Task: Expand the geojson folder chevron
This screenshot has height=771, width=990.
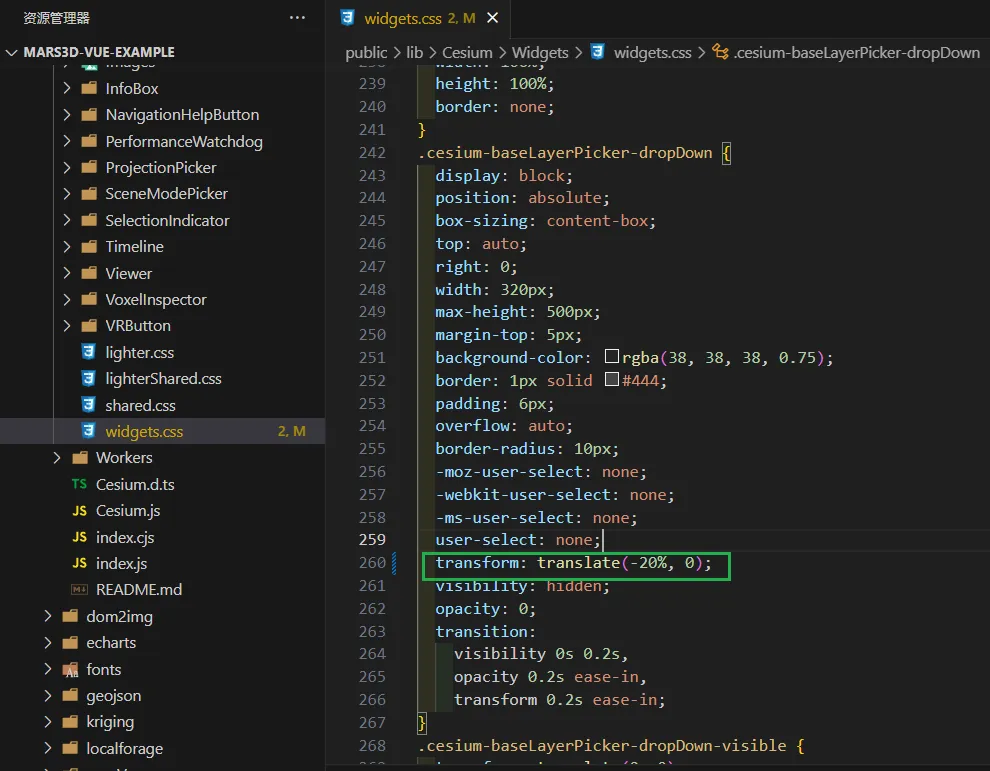Action: coord(48,695)
